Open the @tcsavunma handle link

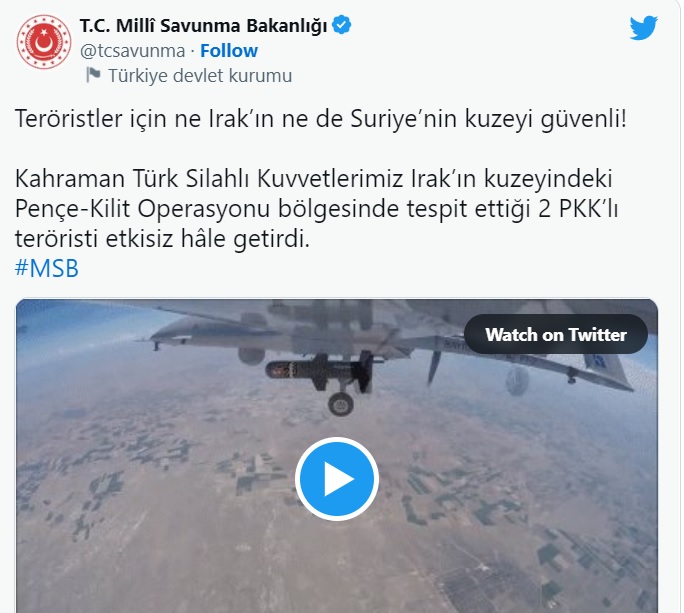[x=133, y=51]
